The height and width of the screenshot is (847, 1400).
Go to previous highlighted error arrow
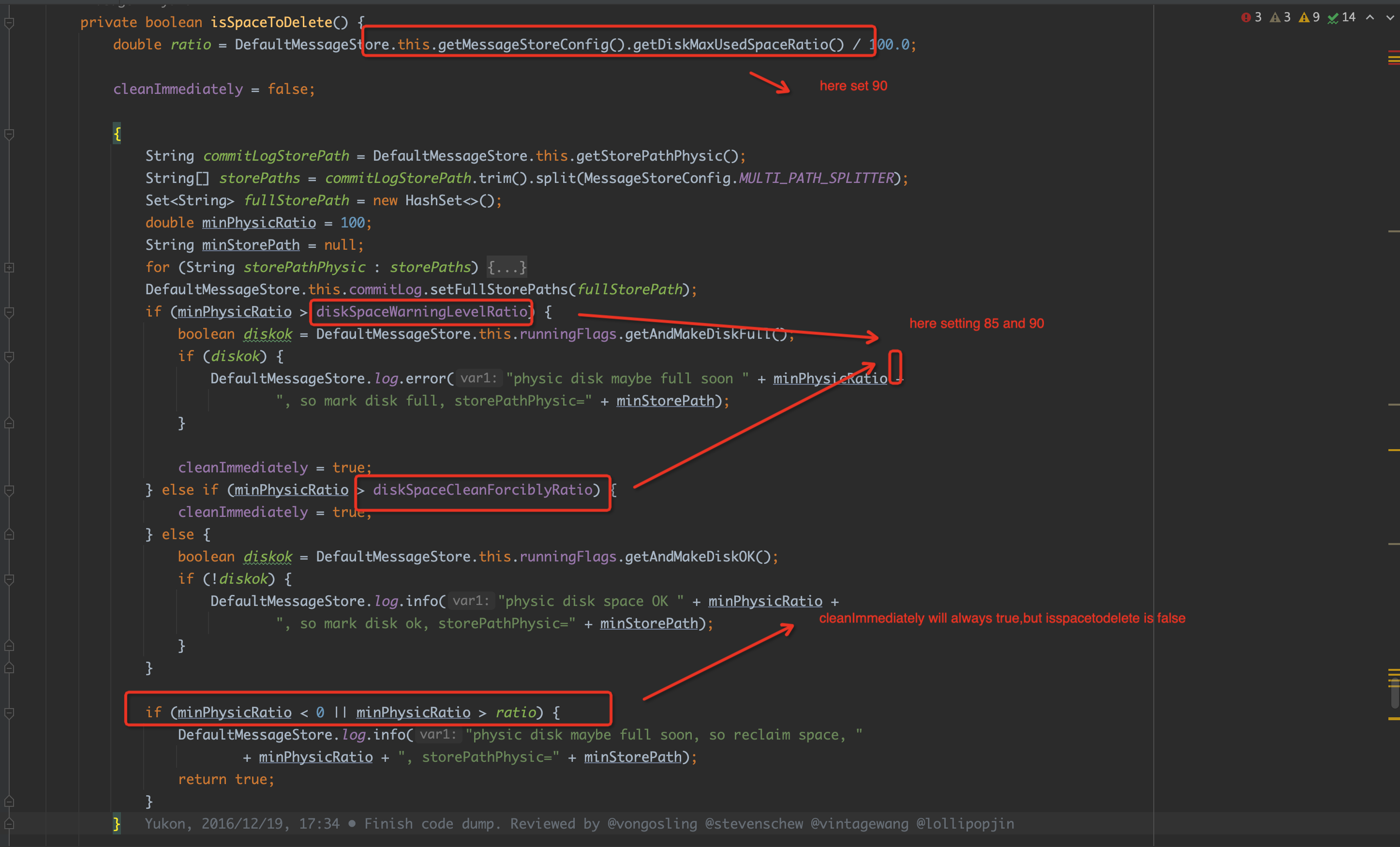pyautogui.click(x=1370, y=17)
